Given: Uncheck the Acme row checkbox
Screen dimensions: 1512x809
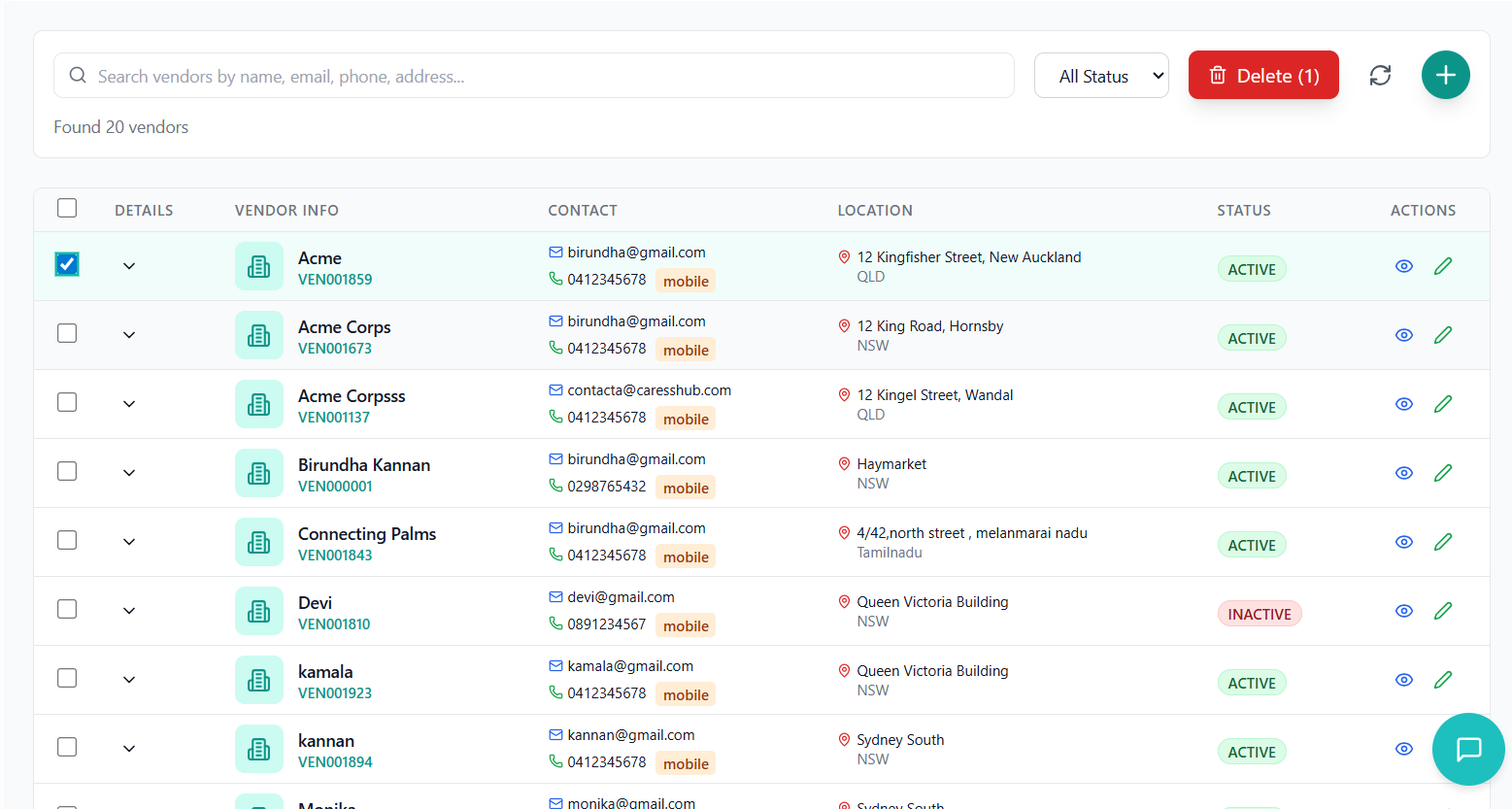Looking at the screenshot, I should coord(66,263).
